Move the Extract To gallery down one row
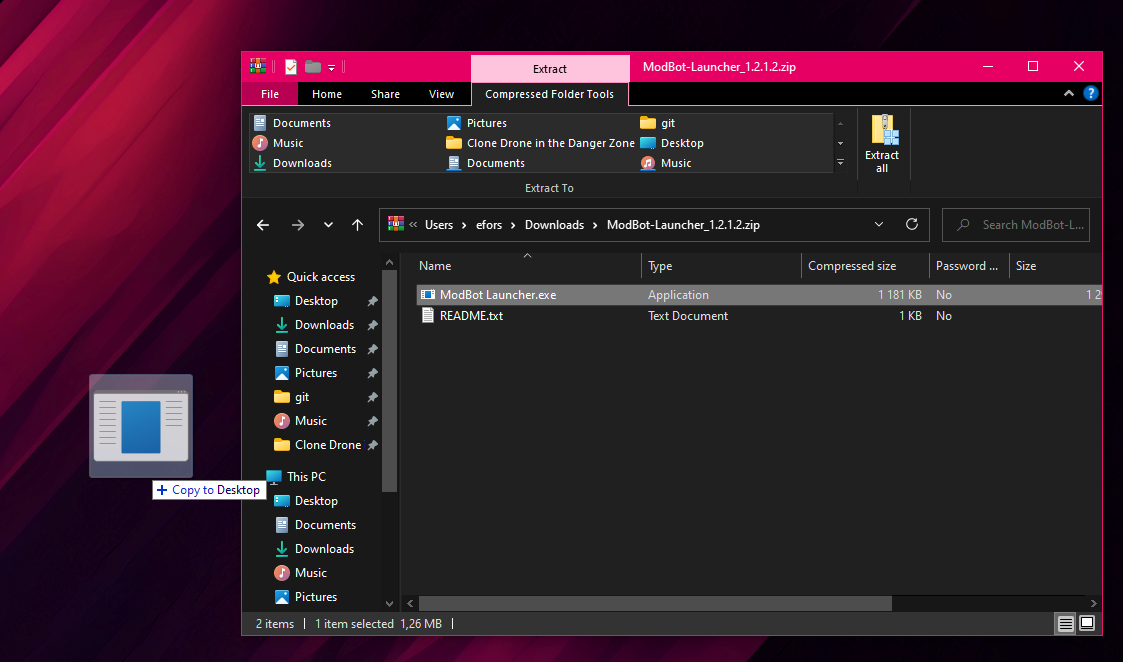The width and height of the screenshot is (1123, 662). tap(841, 143)
